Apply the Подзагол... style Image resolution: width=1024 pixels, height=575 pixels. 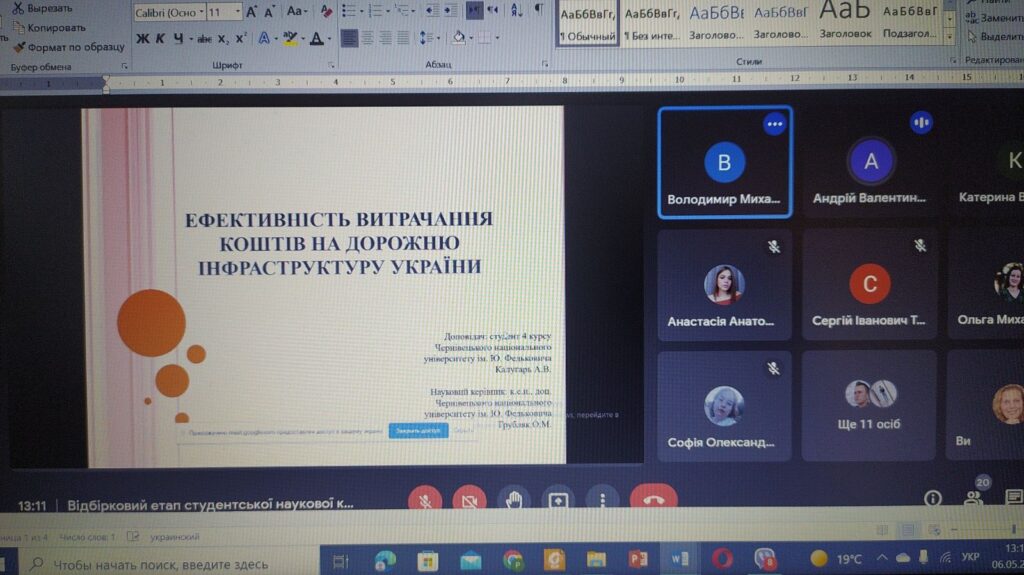click(910, 22)
